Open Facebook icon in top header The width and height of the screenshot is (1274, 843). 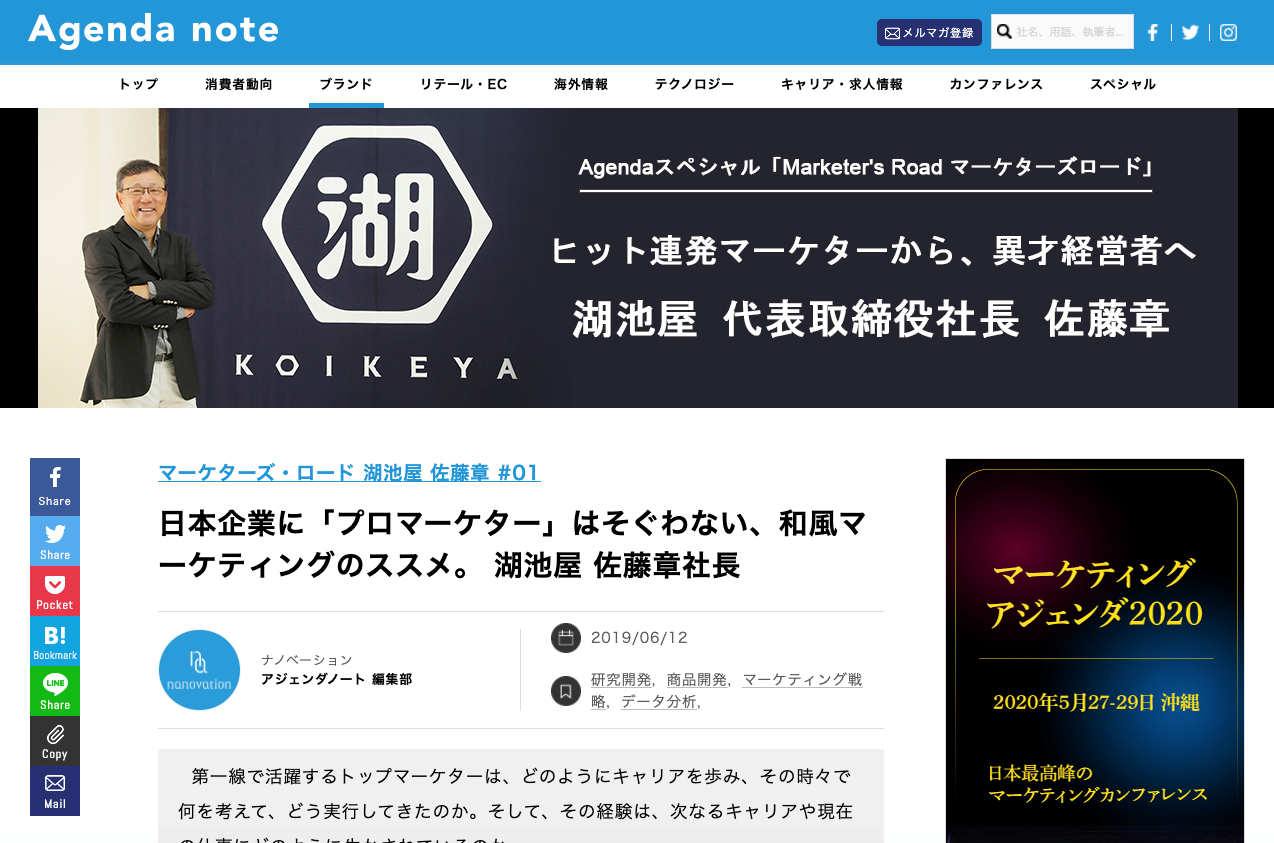click(x=1152, y=32)
